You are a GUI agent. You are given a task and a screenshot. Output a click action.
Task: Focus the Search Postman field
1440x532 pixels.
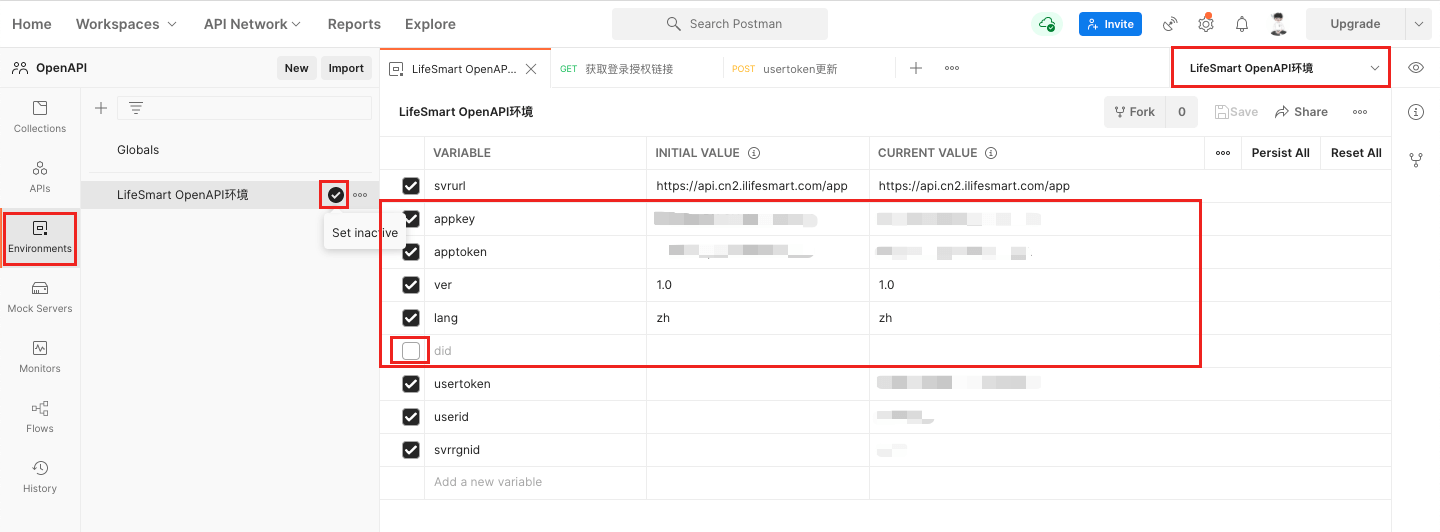(x=720, y=24)
